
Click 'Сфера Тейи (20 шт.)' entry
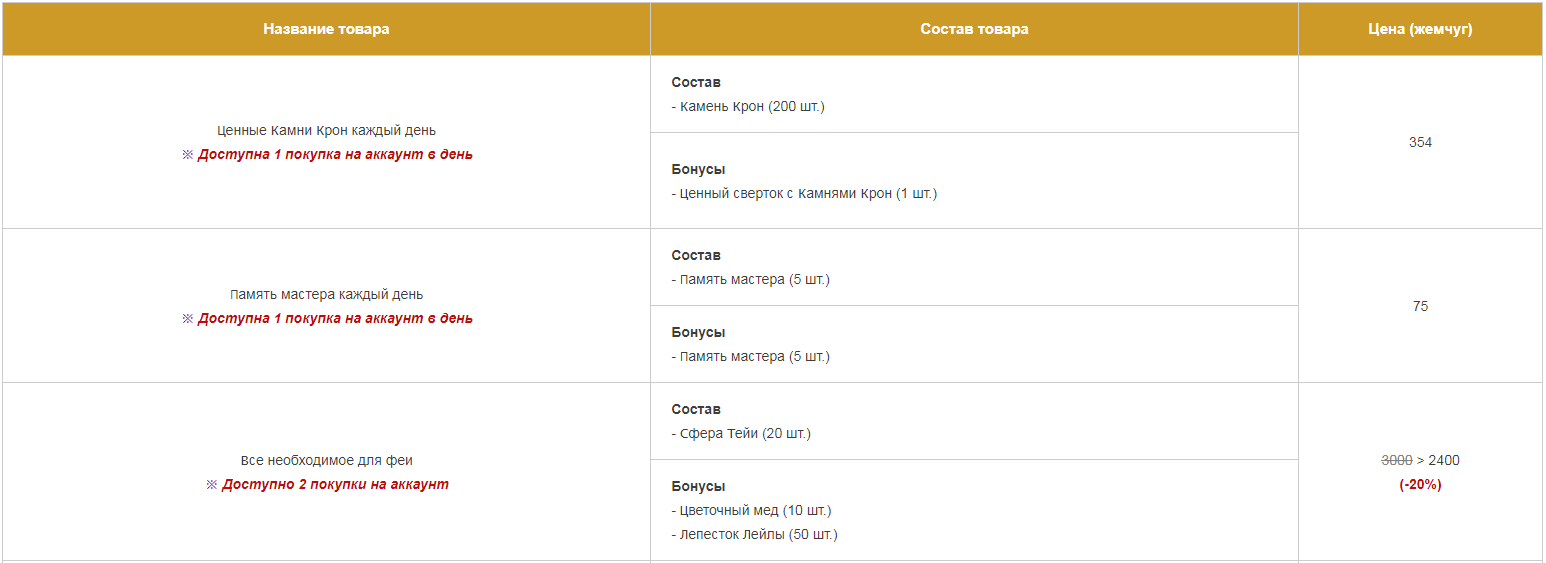tap(741, 433)
